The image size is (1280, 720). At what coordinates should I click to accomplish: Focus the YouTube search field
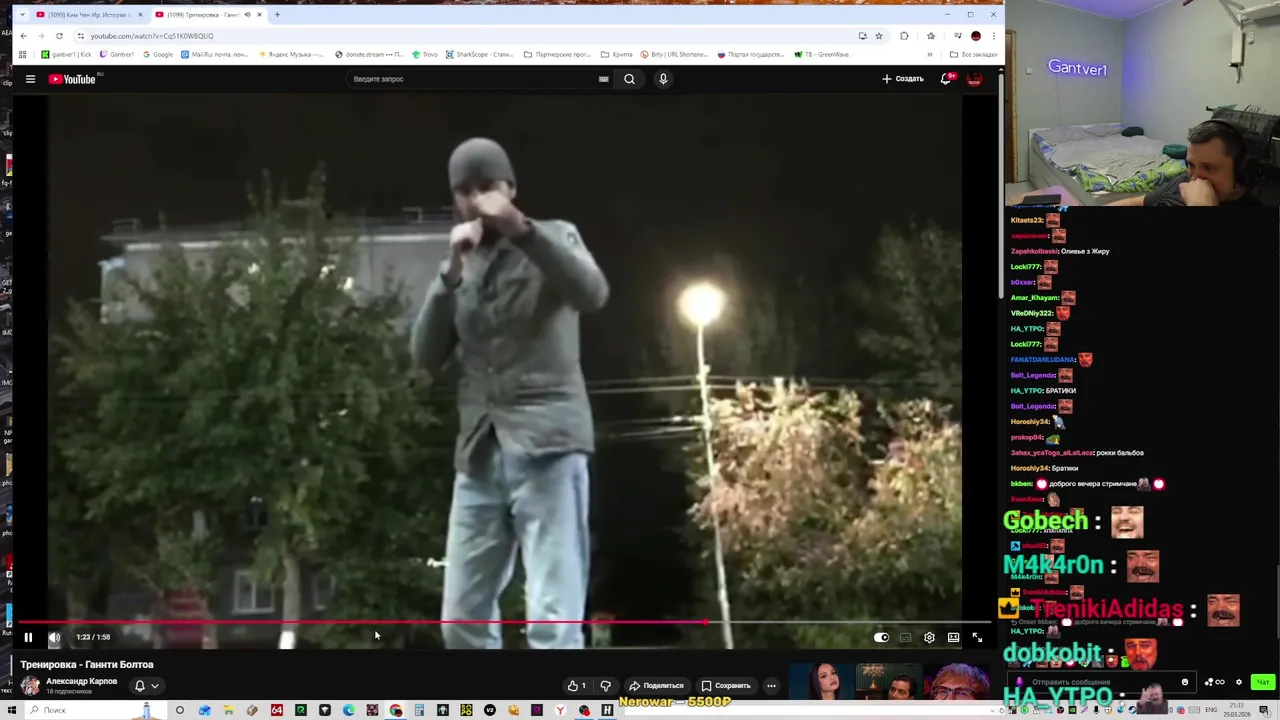pyautogui.click(x=470, y=79)
